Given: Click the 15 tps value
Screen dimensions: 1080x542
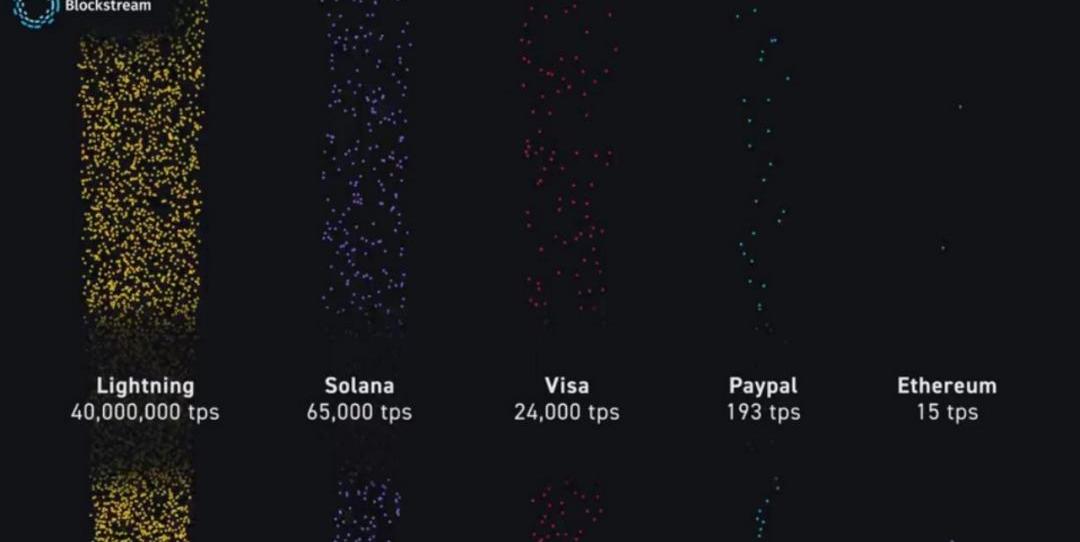Looking at the screenshot, I should 947,412.
